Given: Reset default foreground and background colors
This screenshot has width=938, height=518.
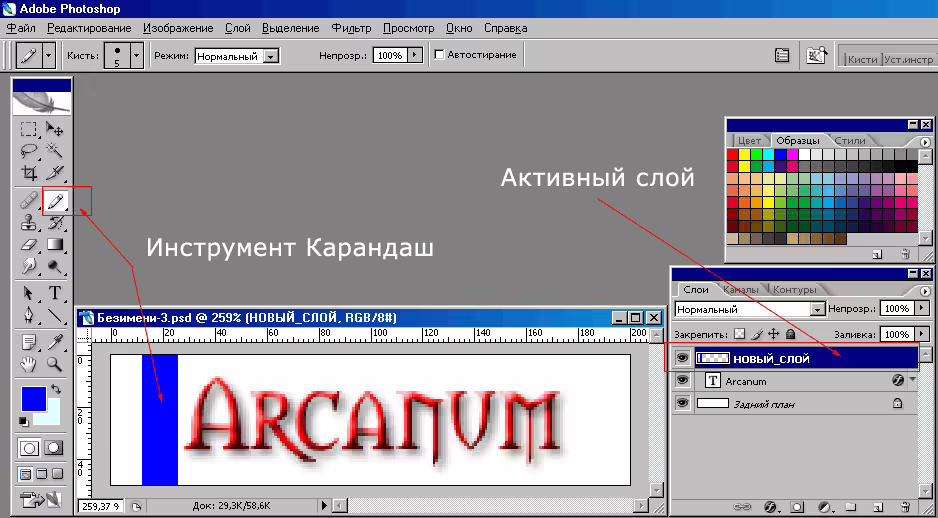Looking at the screenshot, I should pos(24,422).
